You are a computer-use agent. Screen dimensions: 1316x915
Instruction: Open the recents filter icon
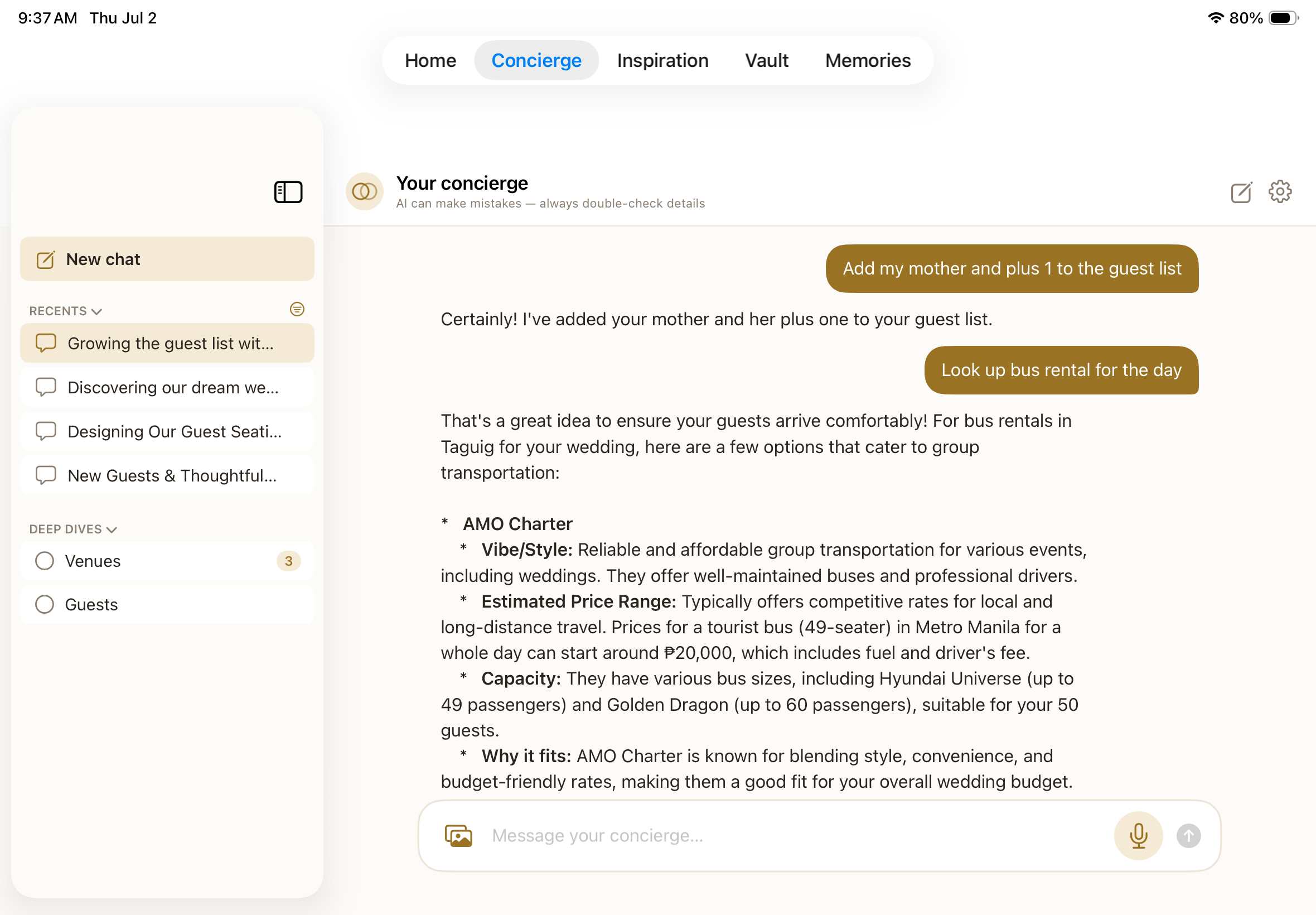tap(297, 310)
